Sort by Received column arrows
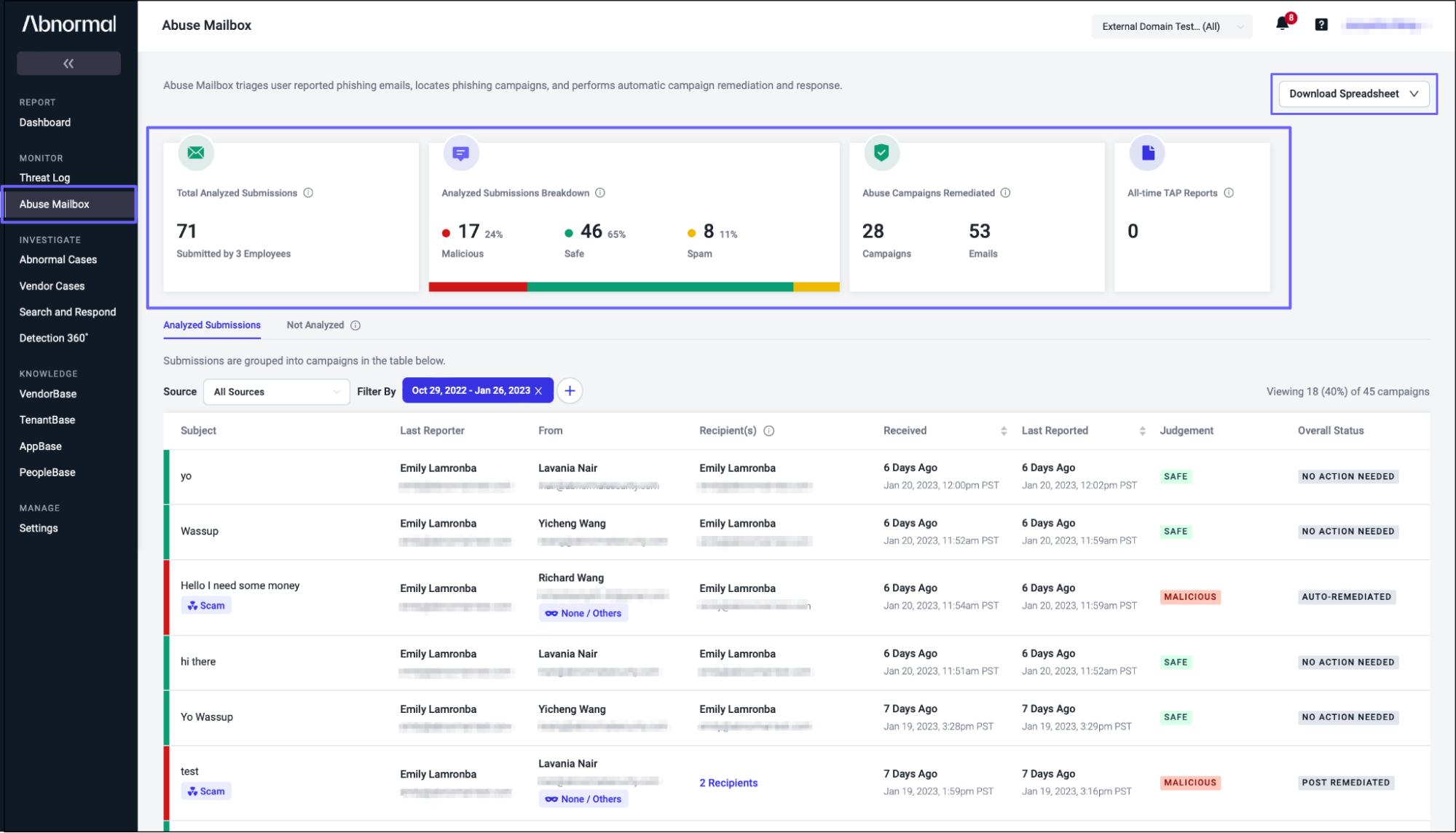This screenshot has height=833, width=1456. pyautogui.click(x=1004, y=431)
